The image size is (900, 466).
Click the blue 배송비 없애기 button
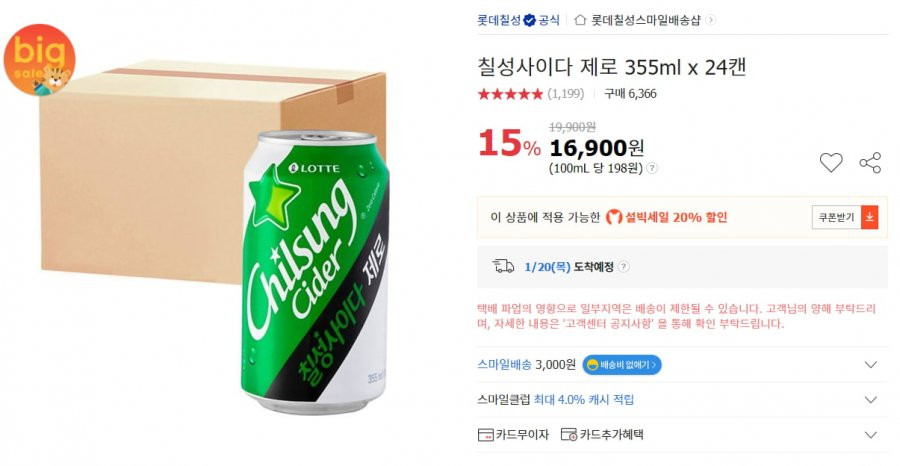coord(622,365)
